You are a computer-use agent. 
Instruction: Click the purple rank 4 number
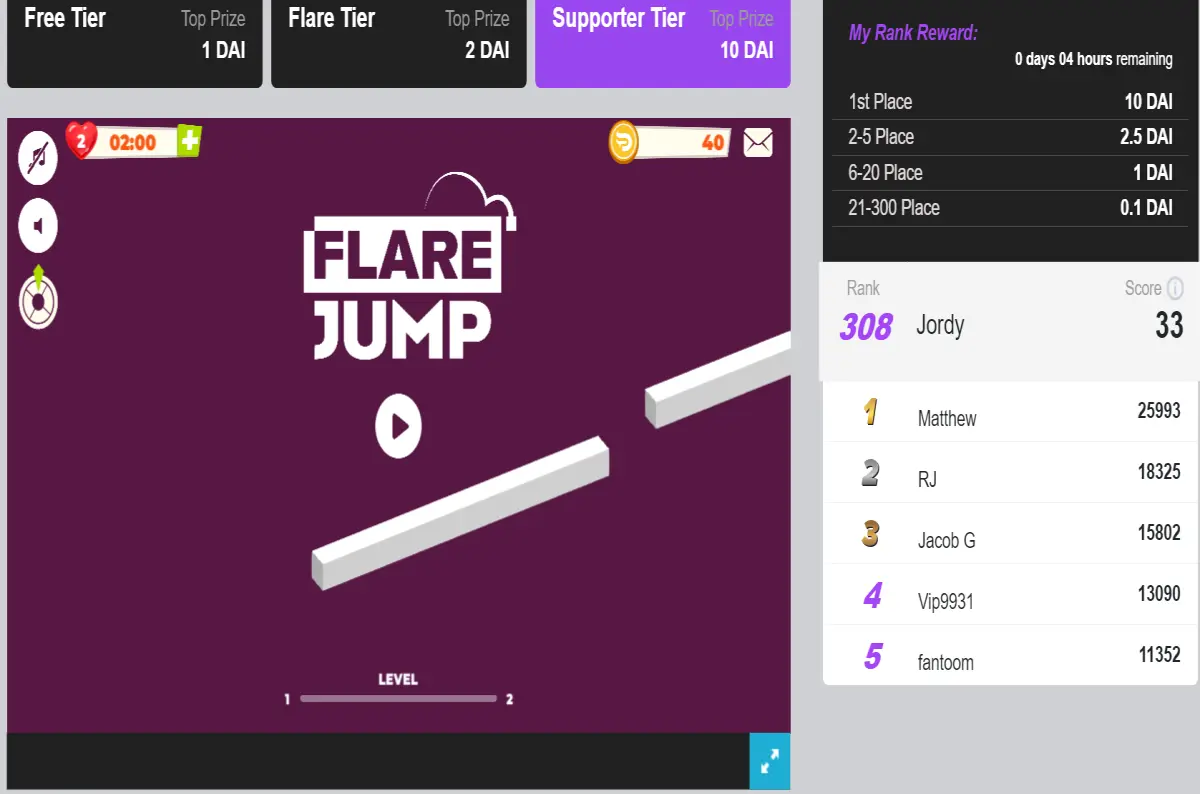[x=873, y=596]
